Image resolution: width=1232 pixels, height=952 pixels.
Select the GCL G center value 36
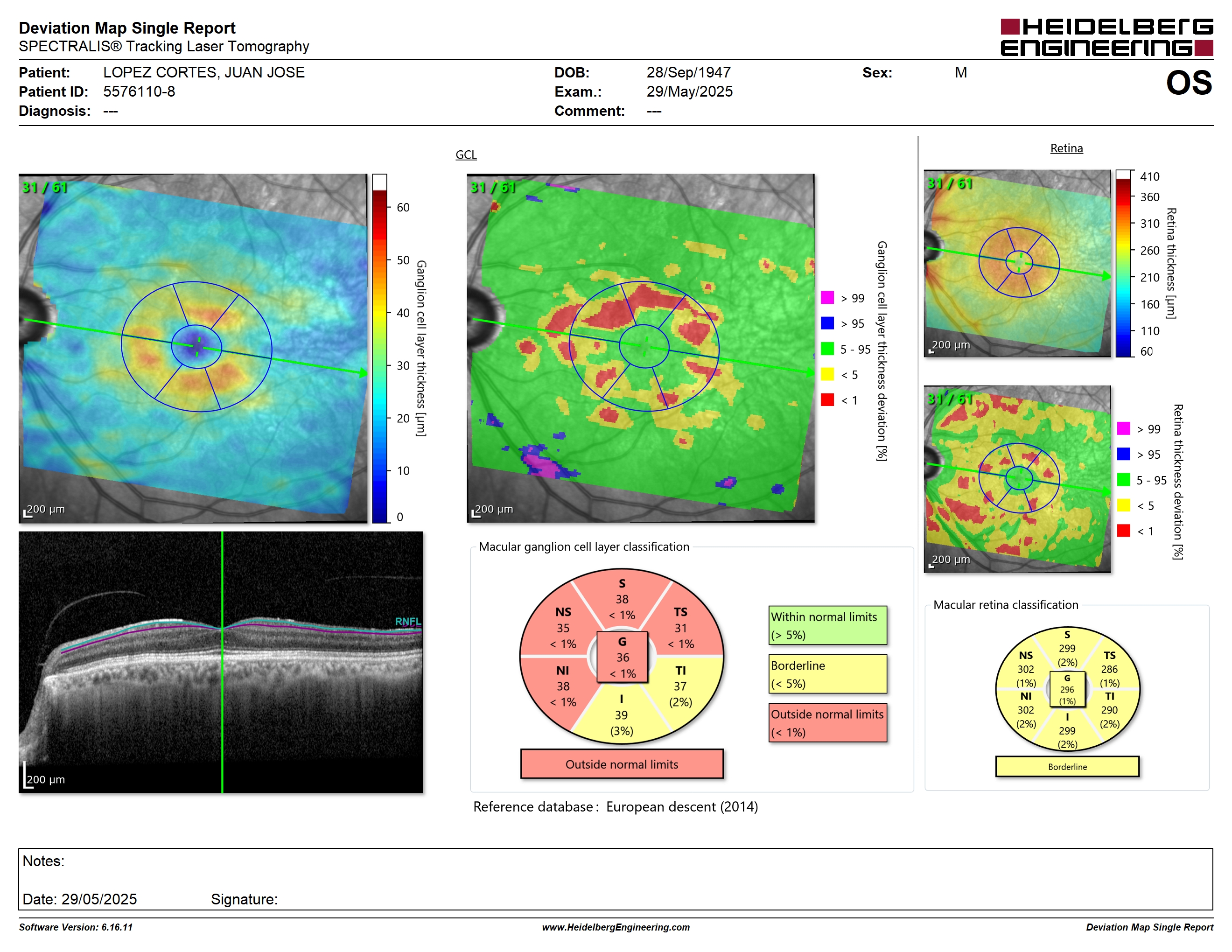click(622, 657)
